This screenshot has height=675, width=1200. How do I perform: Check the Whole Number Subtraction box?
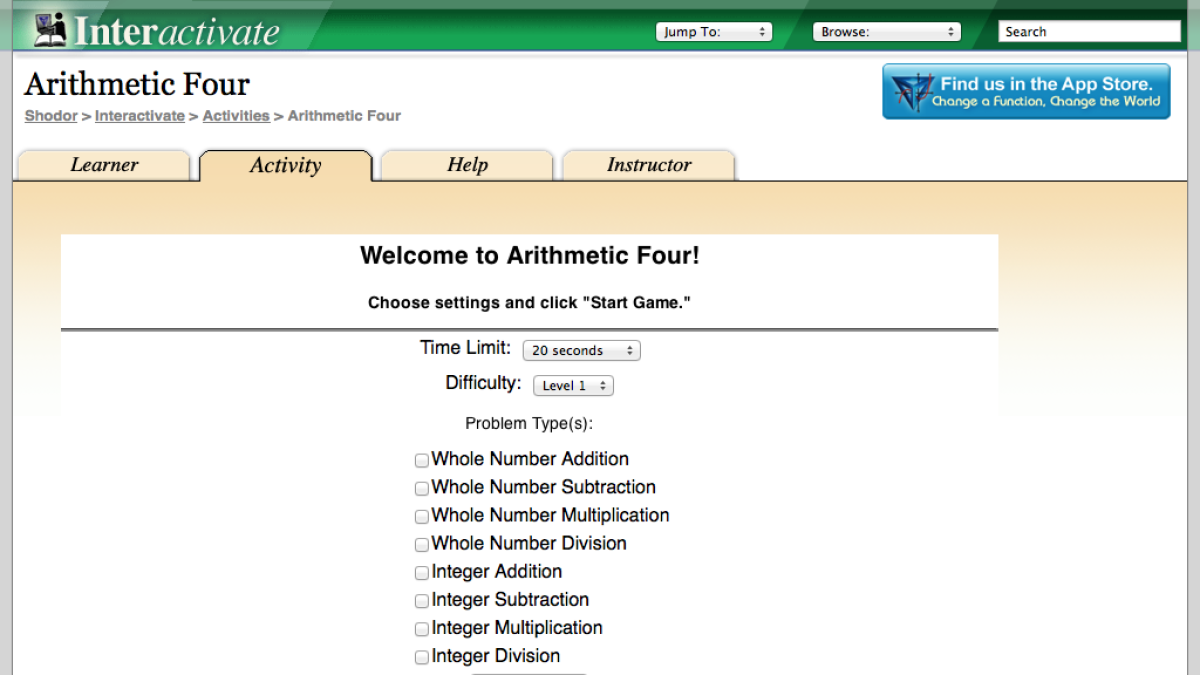[x=422, y=488]
